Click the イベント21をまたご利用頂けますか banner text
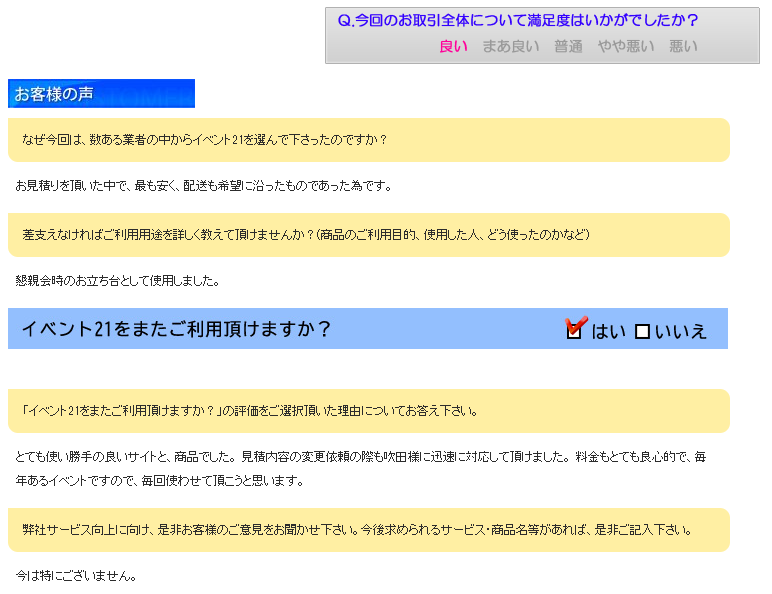Viewport: 772px width, 594px height. click(x=176, y=329)
